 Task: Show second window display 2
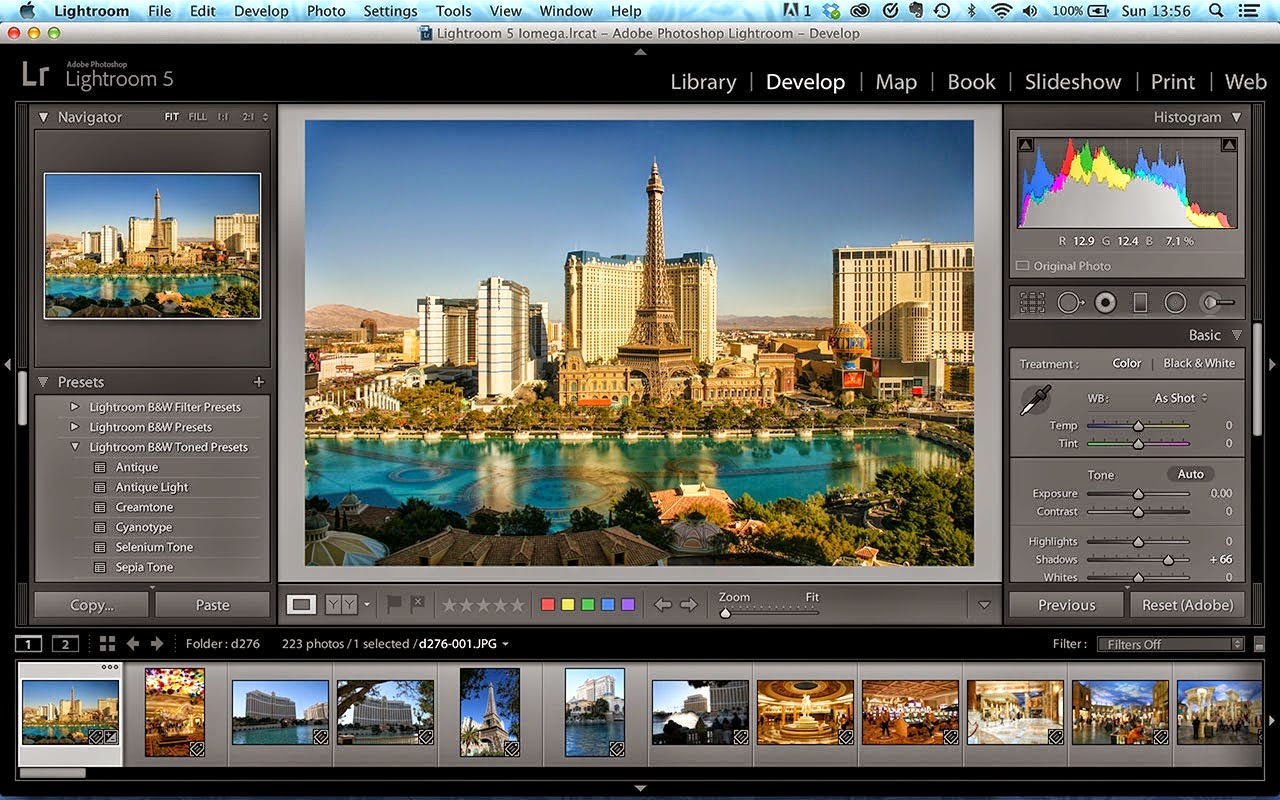pyautogui.click(x=65, y=644)
